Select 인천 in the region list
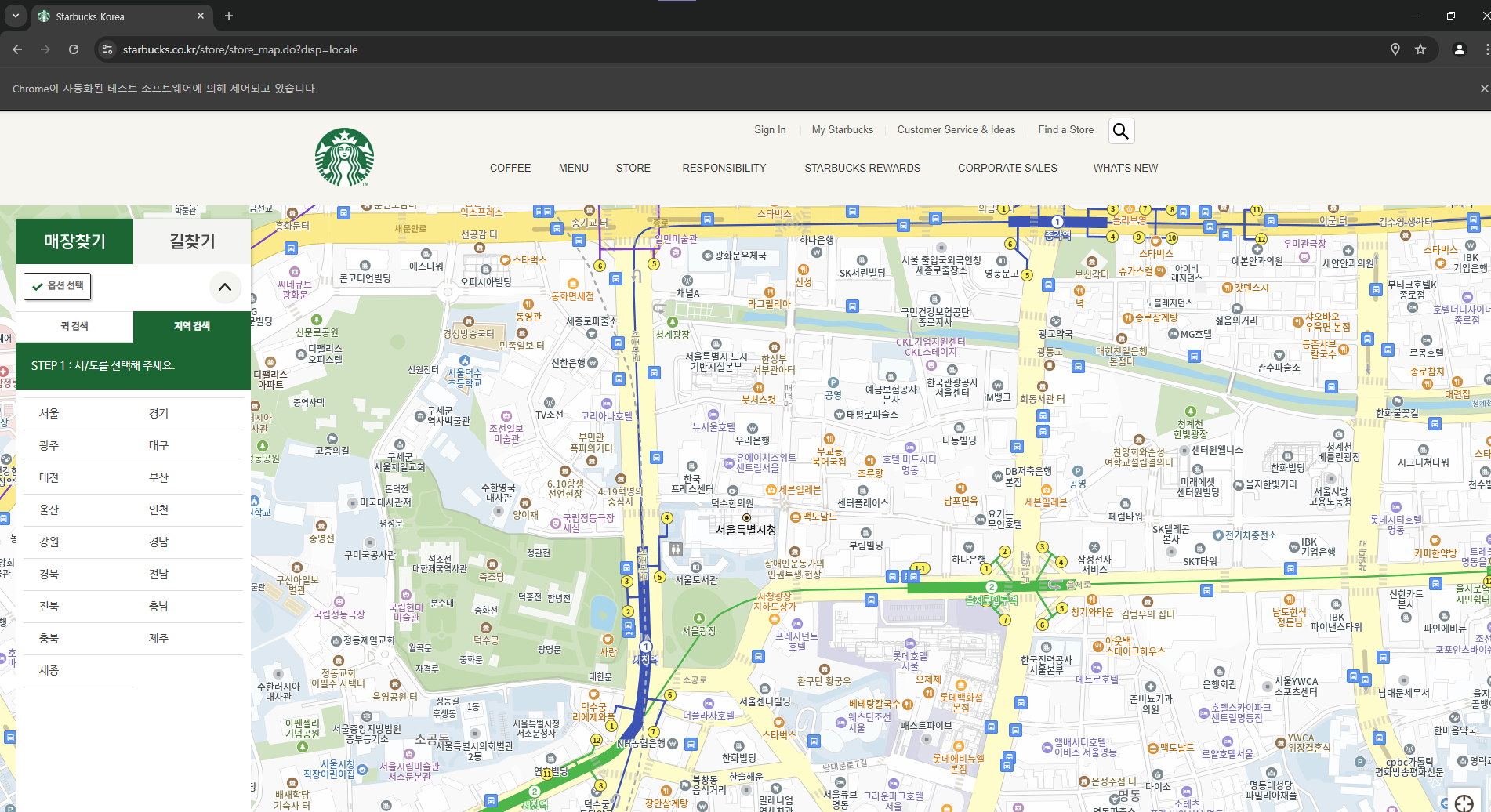 point(159,510)
